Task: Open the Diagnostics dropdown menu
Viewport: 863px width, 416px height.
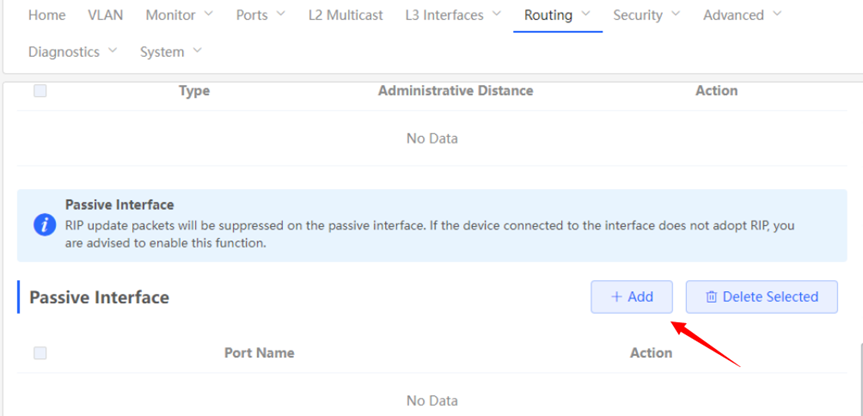Action: (x=111, y=51)
